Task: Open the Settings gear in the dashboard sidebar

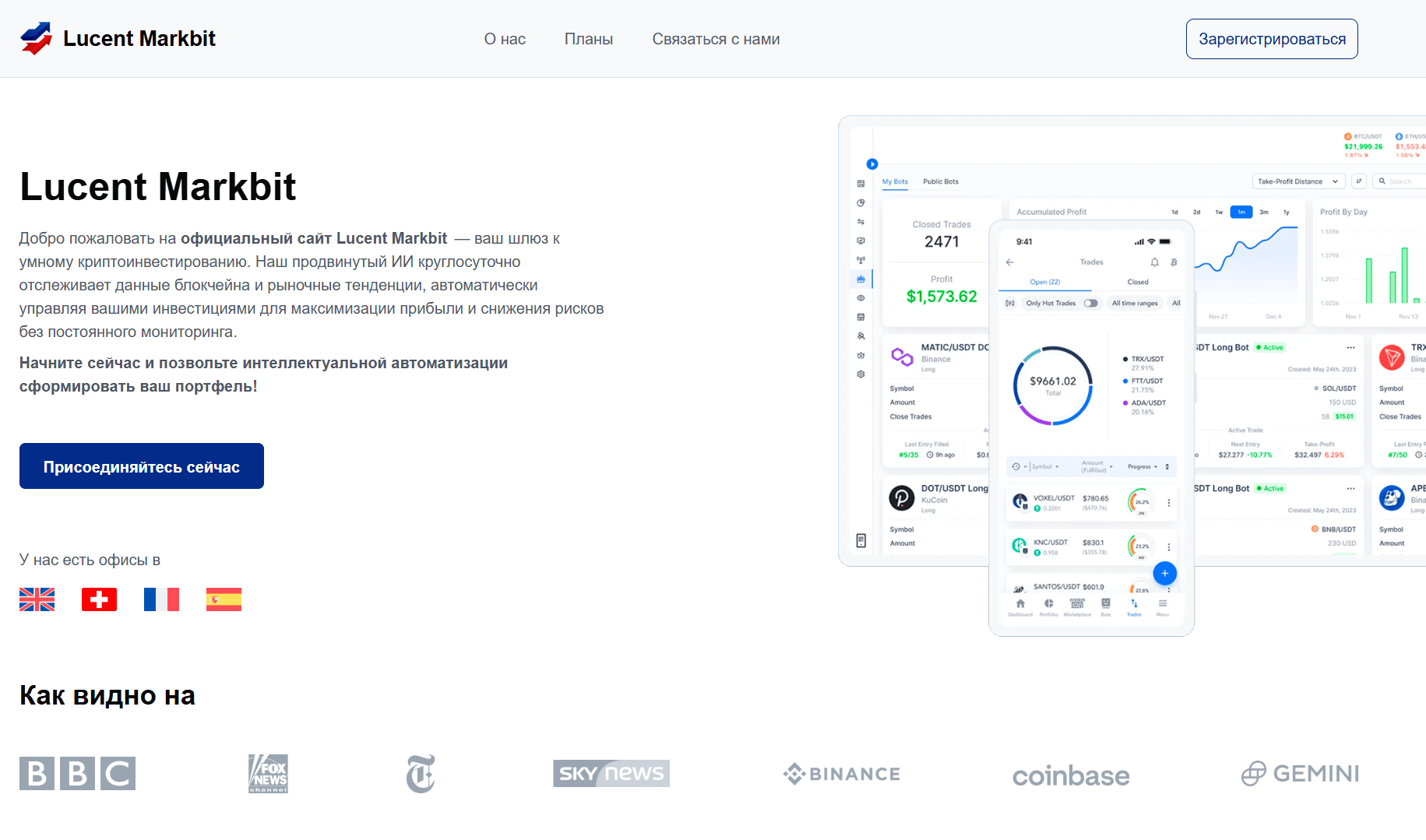Action: pyautogui.click(x=861, y=374)
